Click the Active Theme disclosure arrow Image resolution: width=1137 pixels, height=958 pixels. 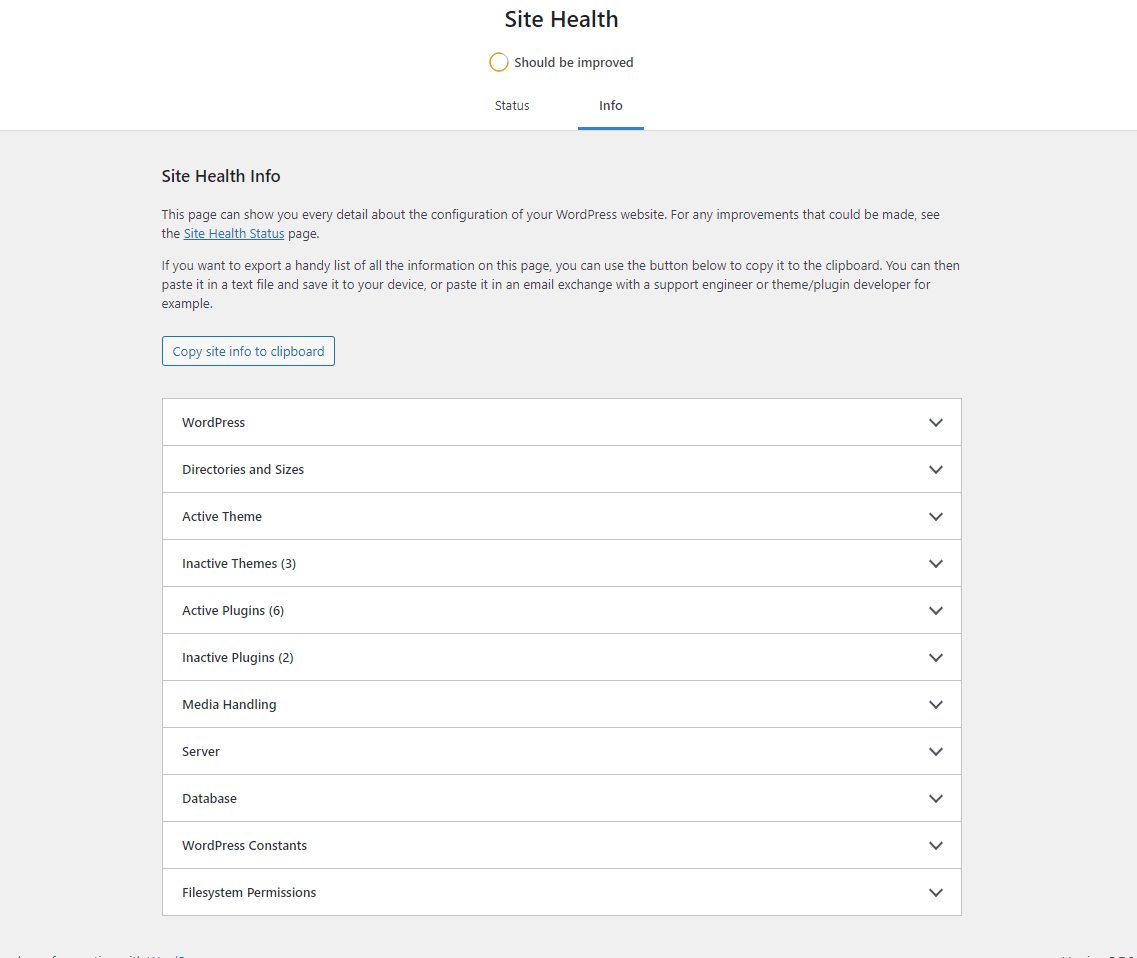tap(936, 516)
